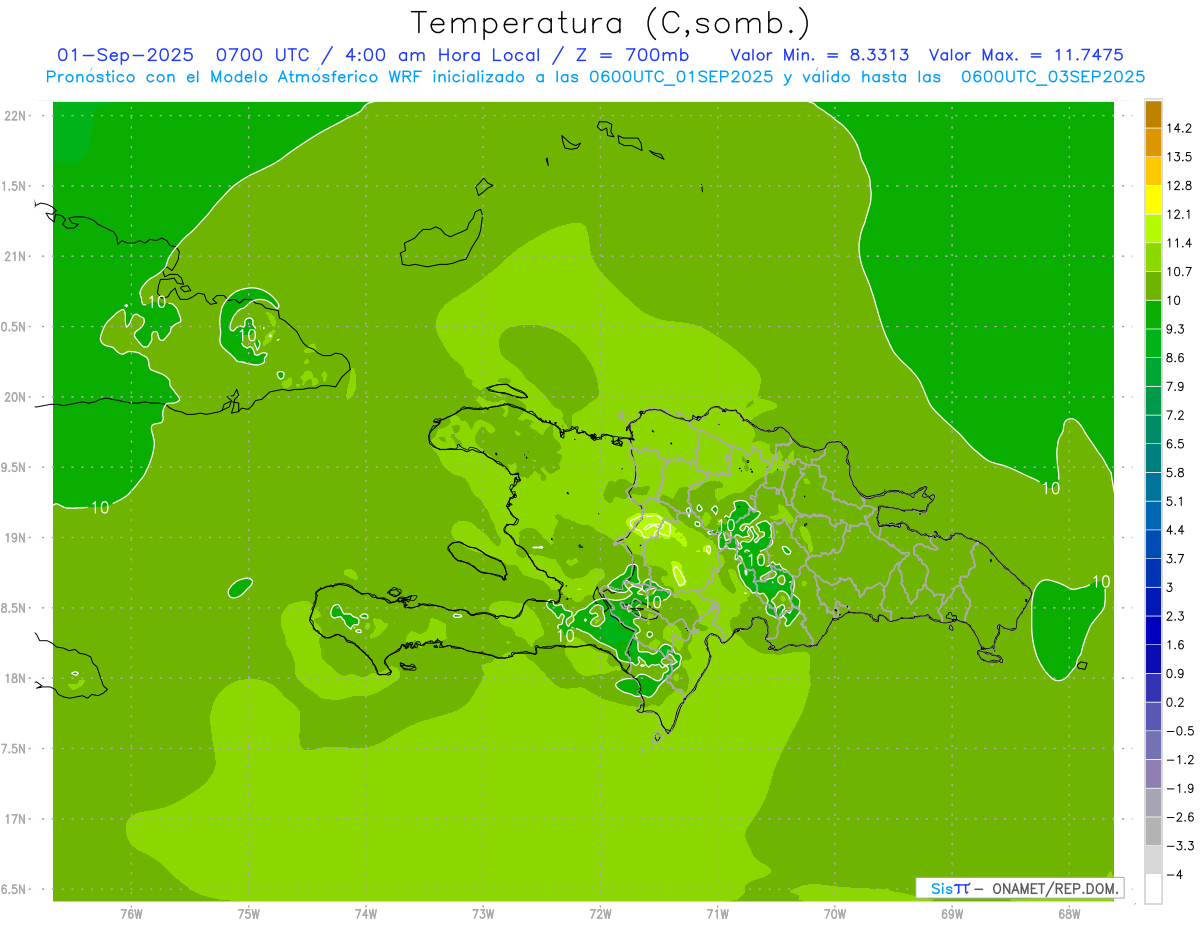Image resolution: width=1200 pixels, height=927 pixels.
Task: Click the '20N' latitude label
Action: pos(15,398)
